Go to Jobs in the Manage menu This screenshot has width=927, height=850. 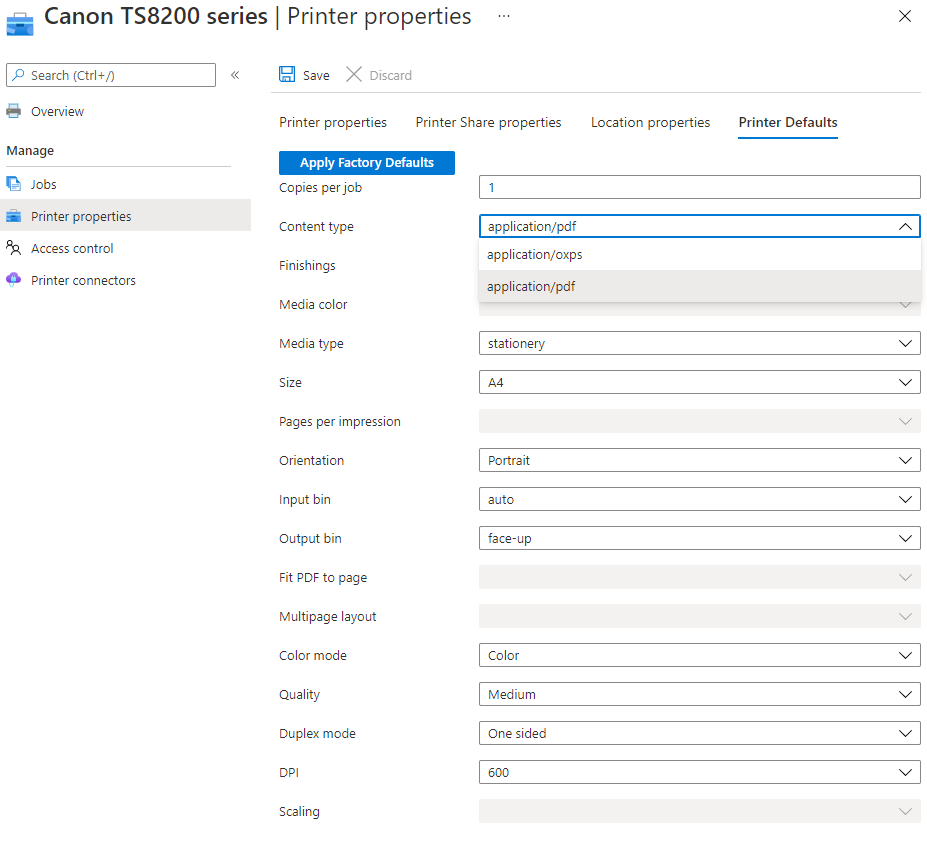click(x=44, y=184)
